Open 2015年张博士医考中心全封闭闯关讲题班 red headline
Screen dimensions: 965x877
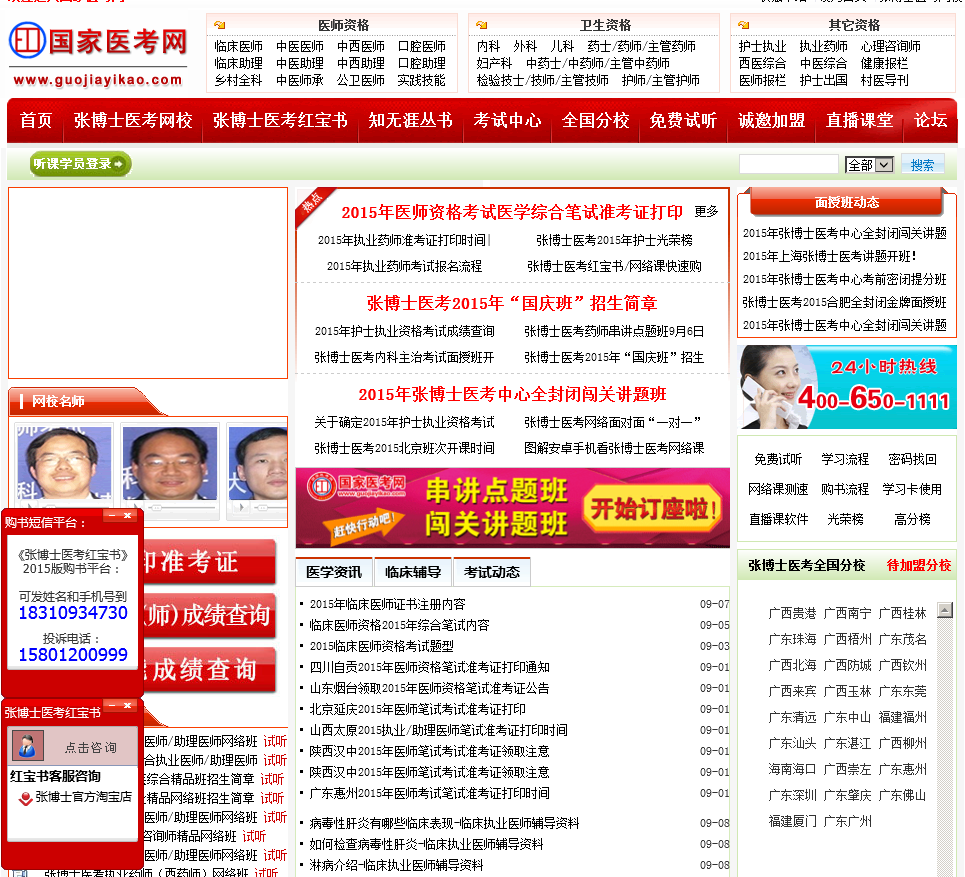click(512, 394)
